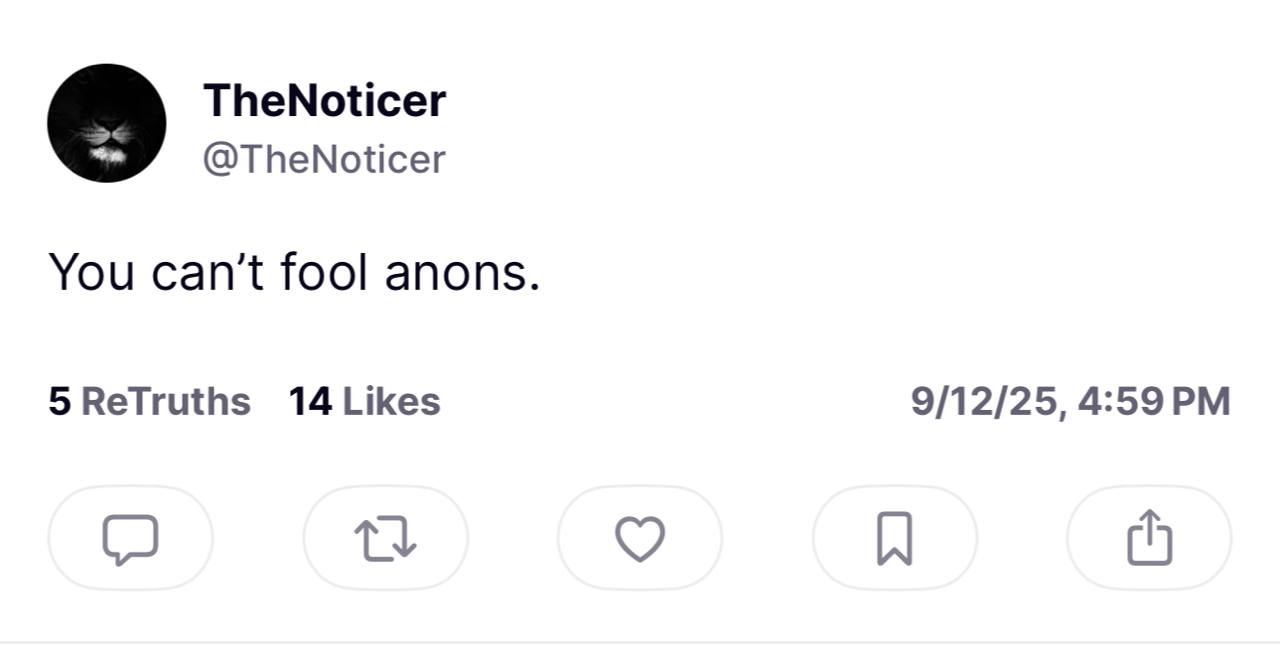1280x646 pixels.
Task: Click the bold TheNoticer display name
Action: tap(324, 100)
